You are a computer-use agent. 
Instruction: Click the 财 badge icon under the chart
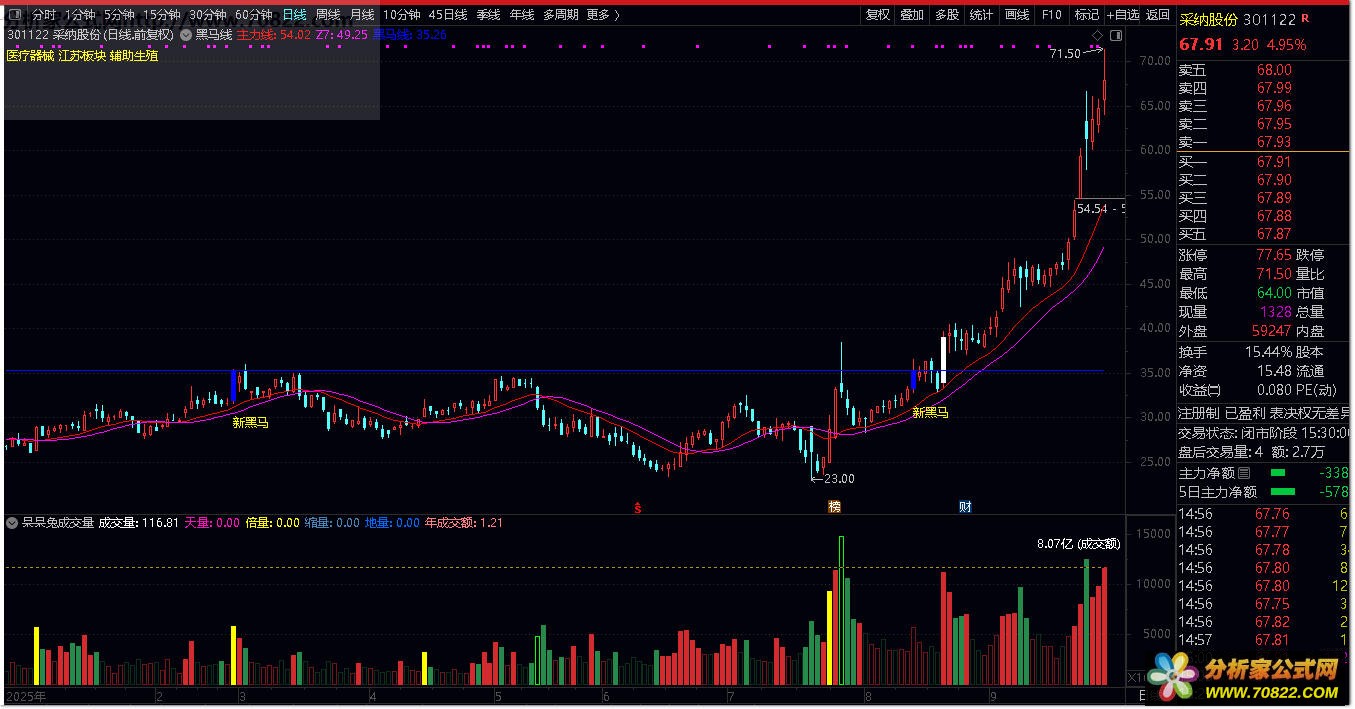tap(965, 507)
